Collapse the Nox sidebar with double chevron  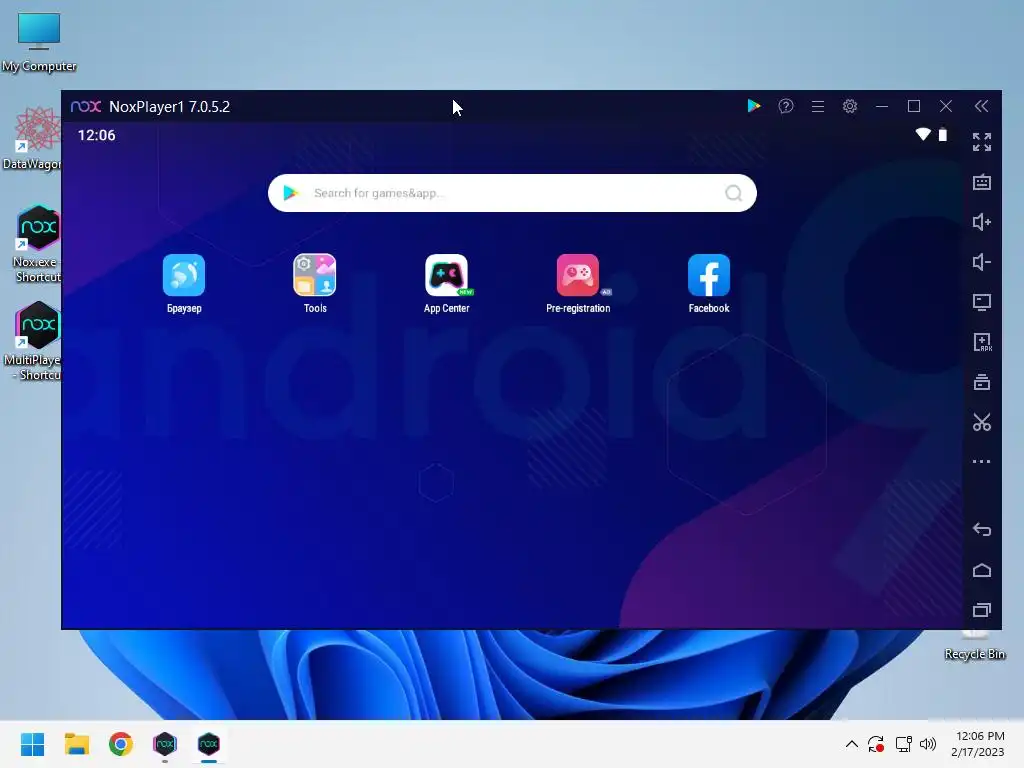981,106
